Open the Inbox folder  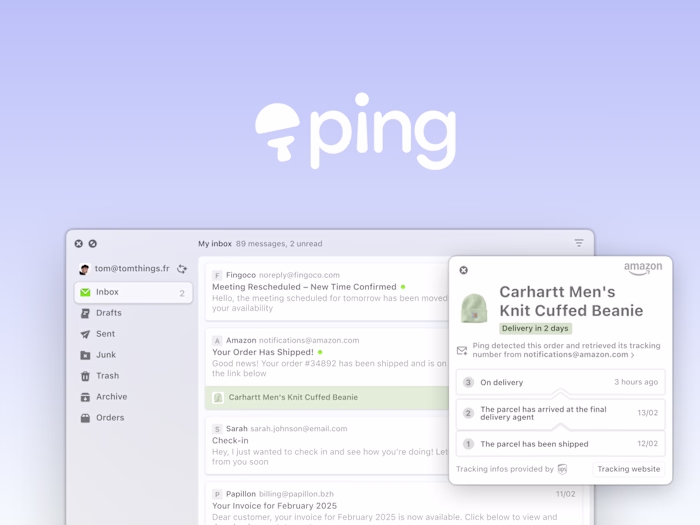(x=133, y=292)
